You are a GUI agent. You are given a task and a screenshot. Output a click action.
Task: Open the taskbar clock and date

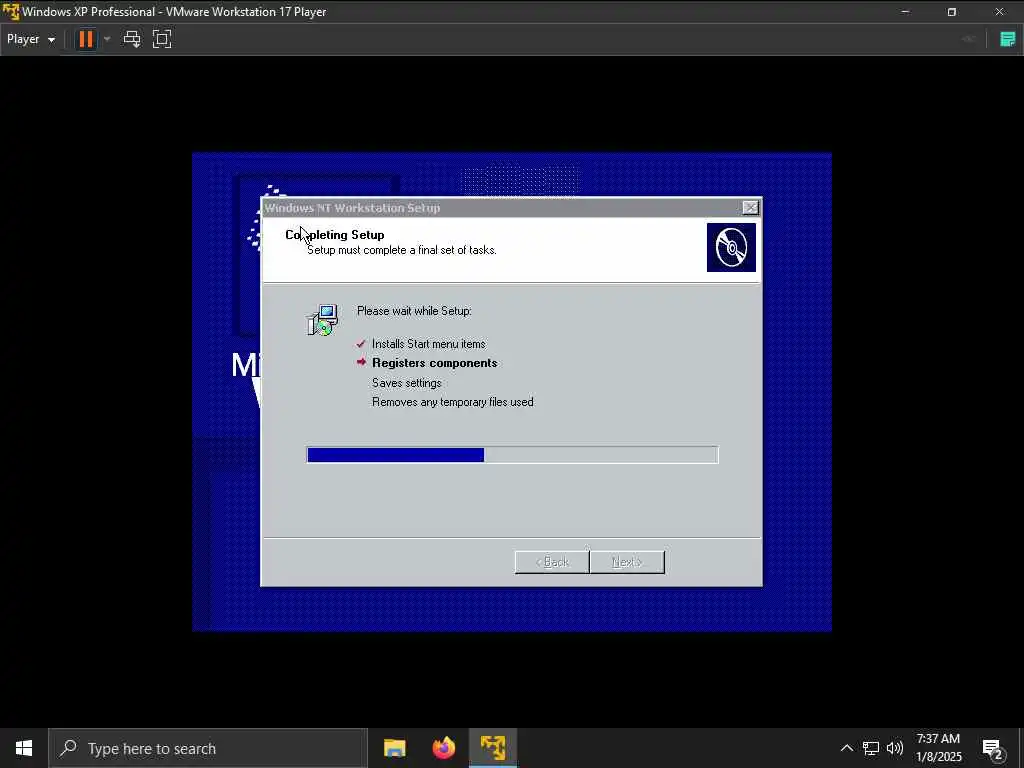tap(938, 748)
